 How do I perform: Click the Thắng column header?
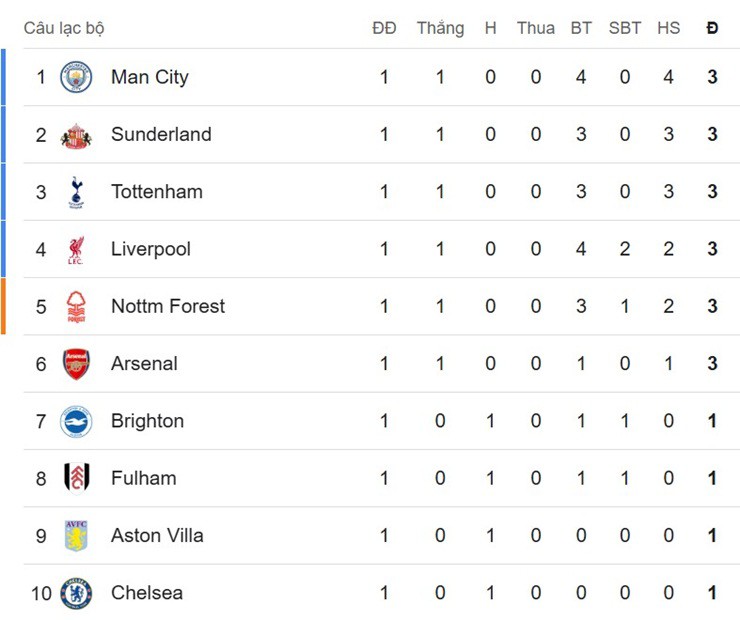click(440, 28)
